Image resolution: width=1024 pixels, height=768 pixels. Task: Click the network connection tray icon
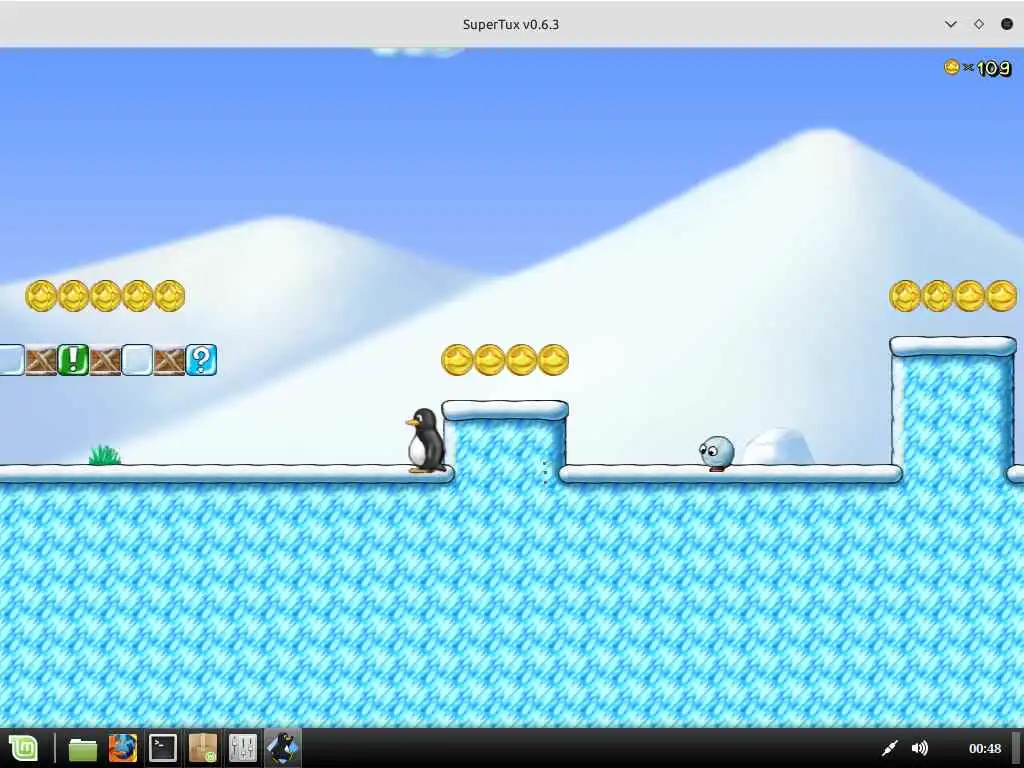889,748
